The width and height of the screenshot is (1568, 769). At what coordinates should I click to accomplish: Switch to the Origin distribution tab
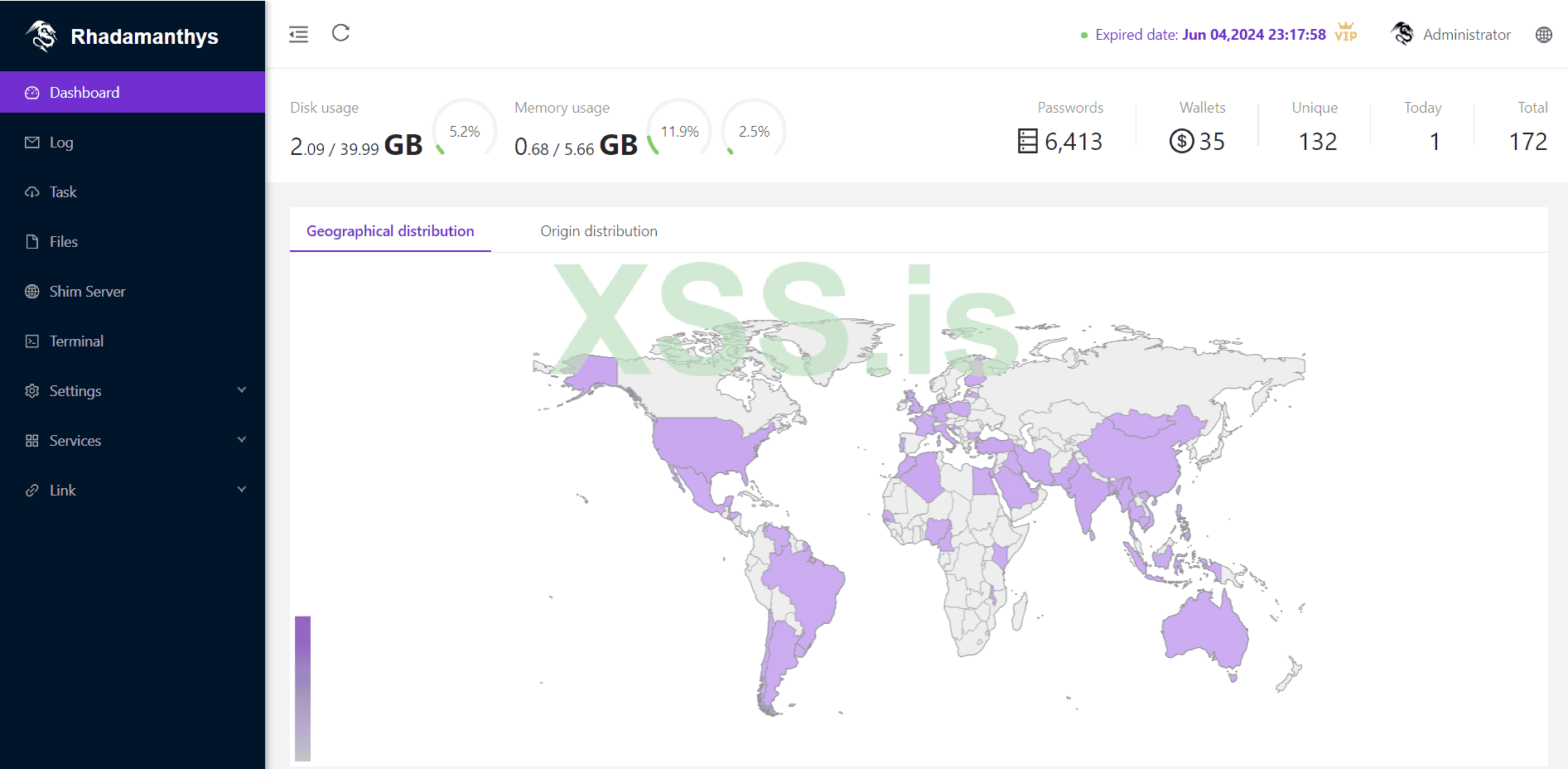click(x=599, y=231)
